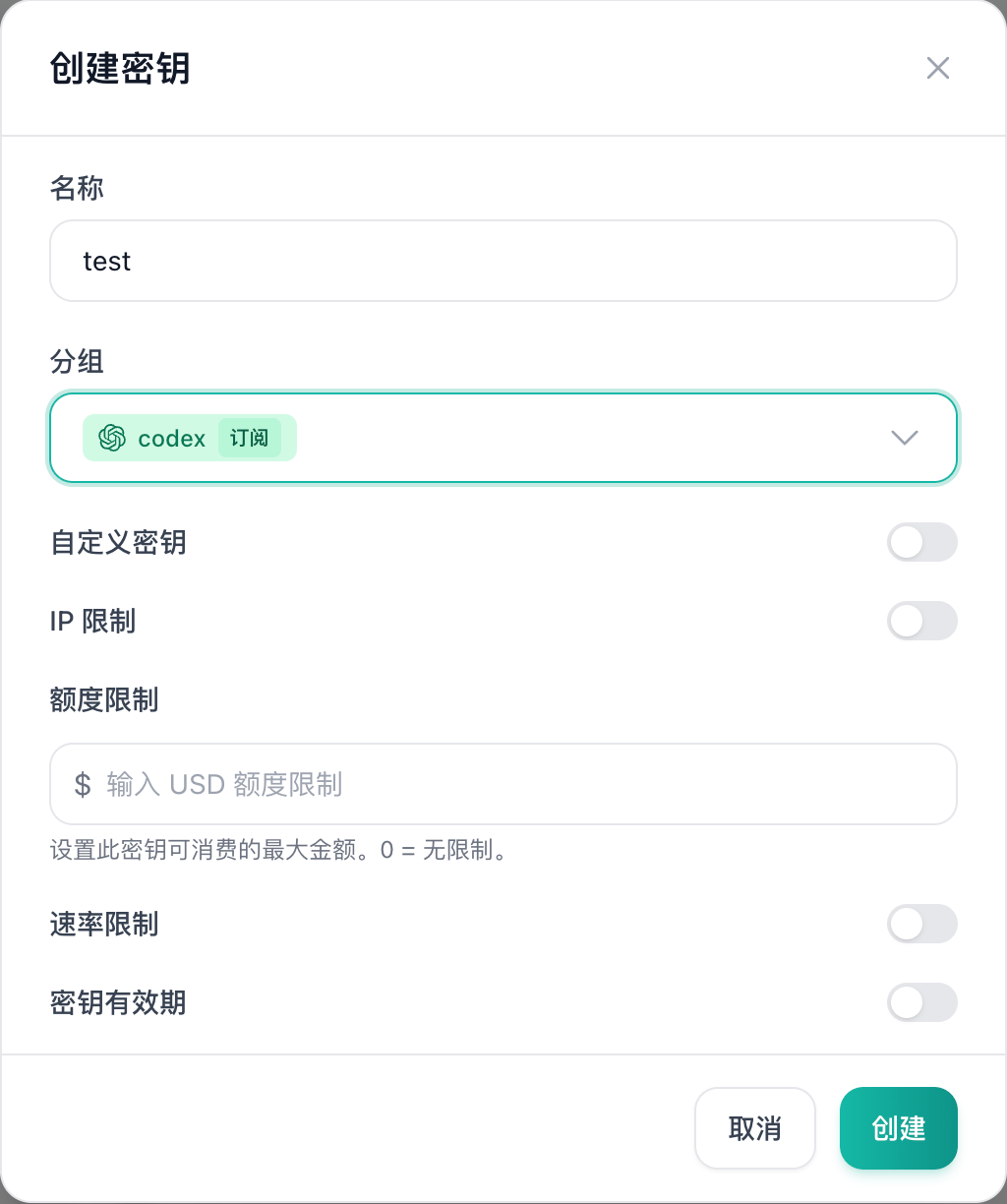Viewport: 1007px width, 1204px height.
Task: Click the 取消 button
Action: tap(755, 1128)
